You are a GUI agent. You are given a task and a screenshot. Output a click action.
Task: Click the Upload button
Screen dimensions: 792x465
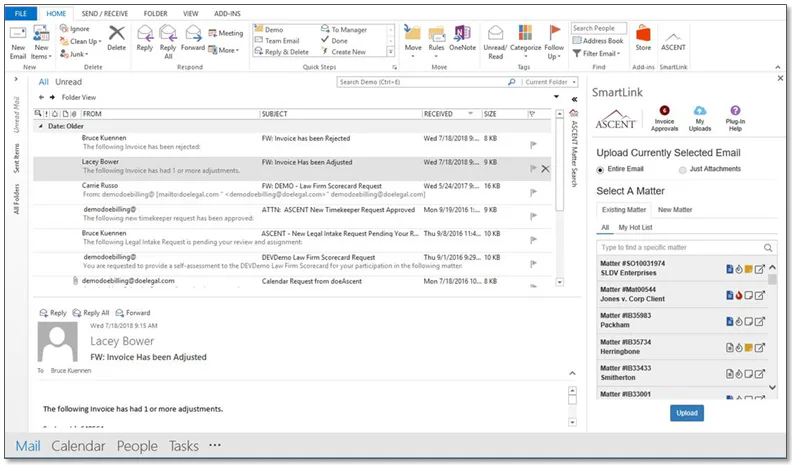tap(687, 413)
